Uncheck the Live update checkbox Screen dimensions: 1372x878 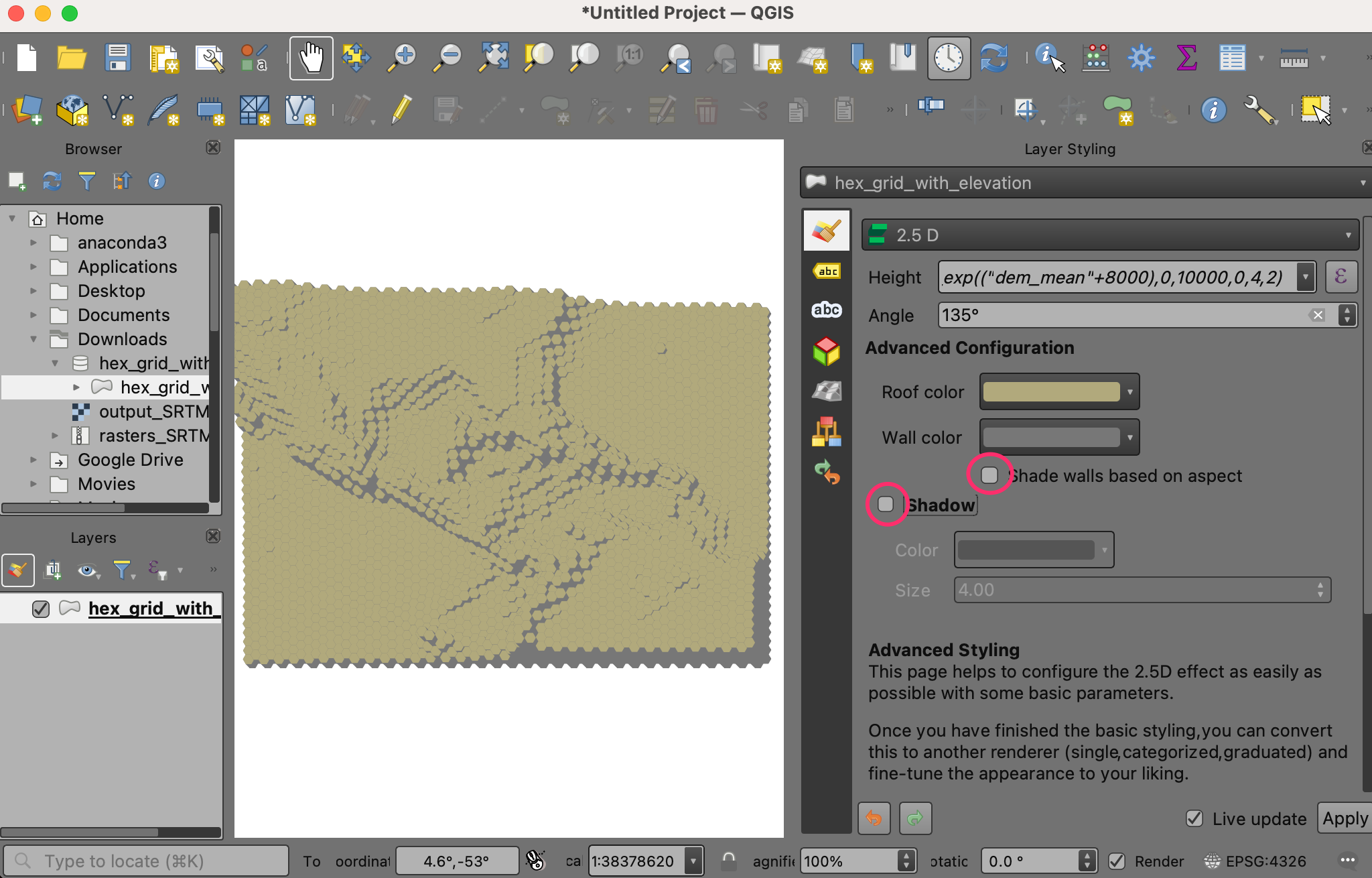click(1194, 818)
